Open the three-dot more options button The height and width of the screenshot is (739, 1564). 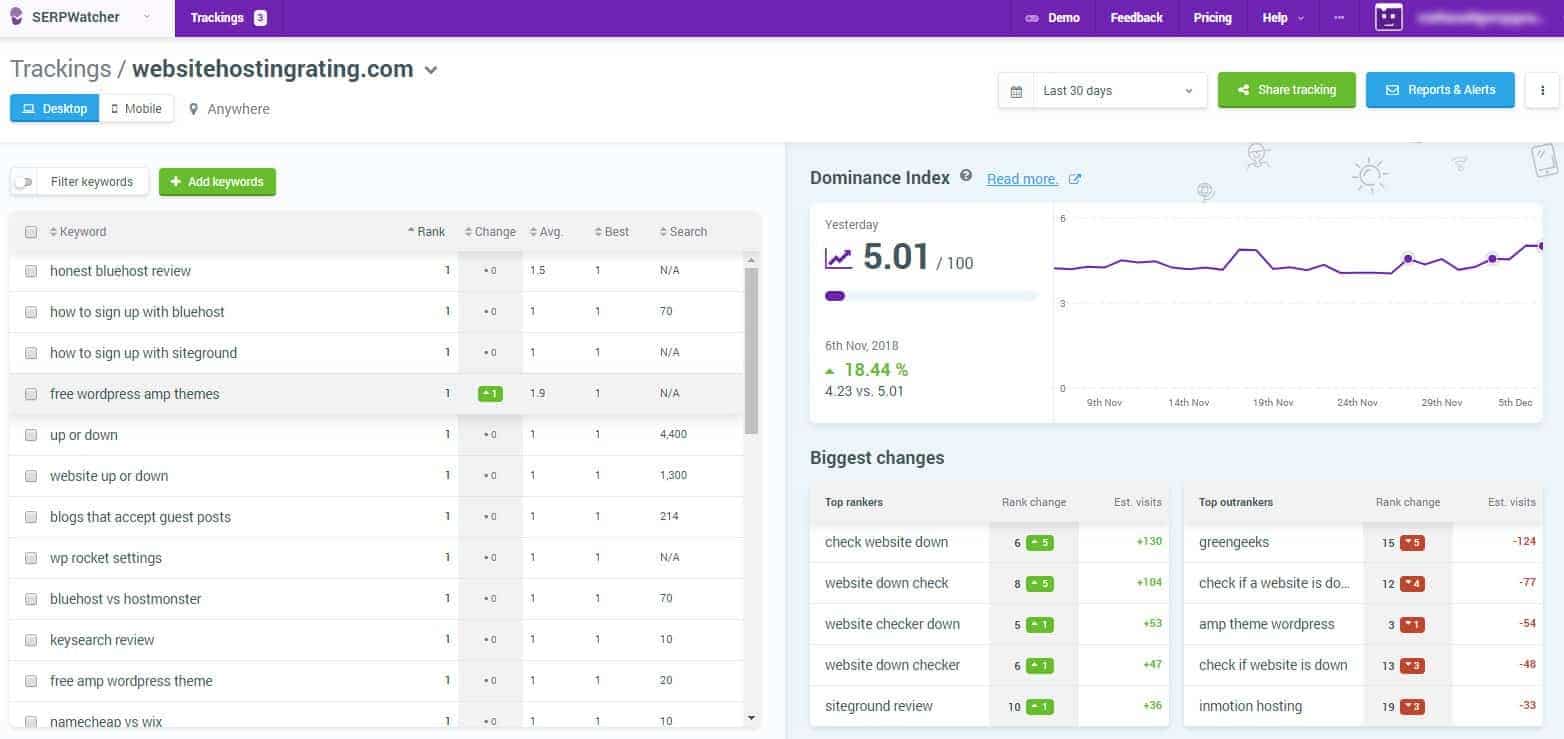pos(1542,90)
